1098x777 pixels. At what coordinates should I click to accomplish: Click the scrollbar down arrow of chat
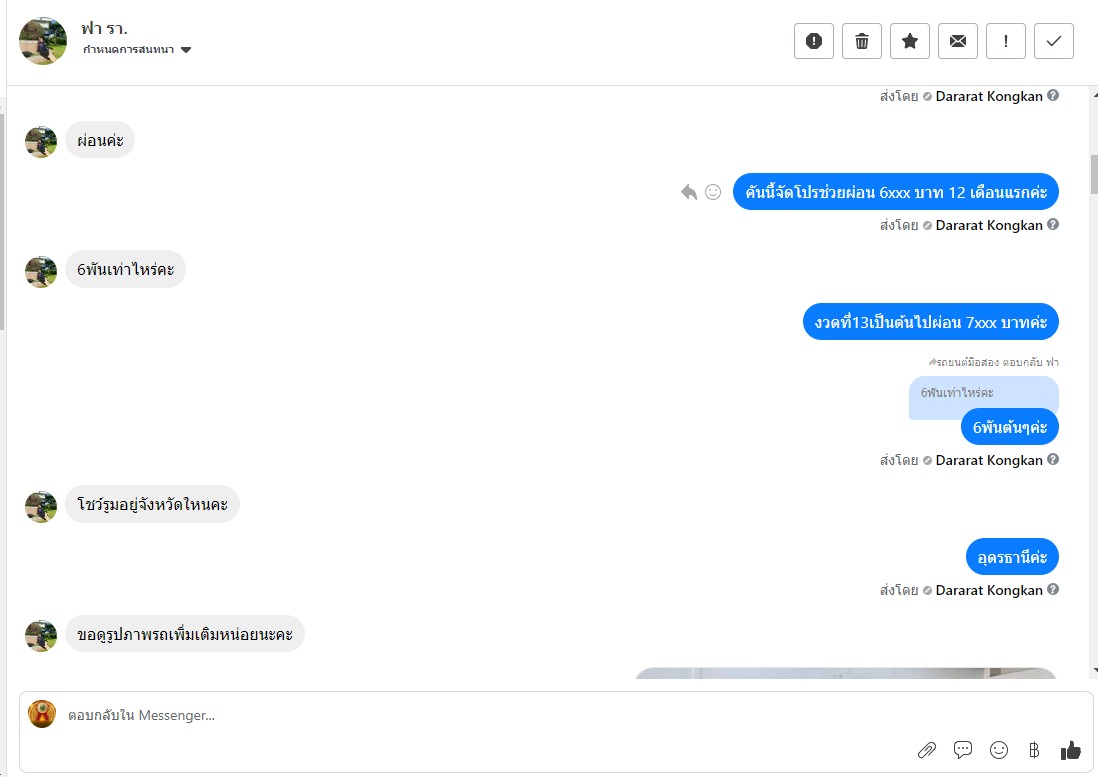click(1094, 671)
